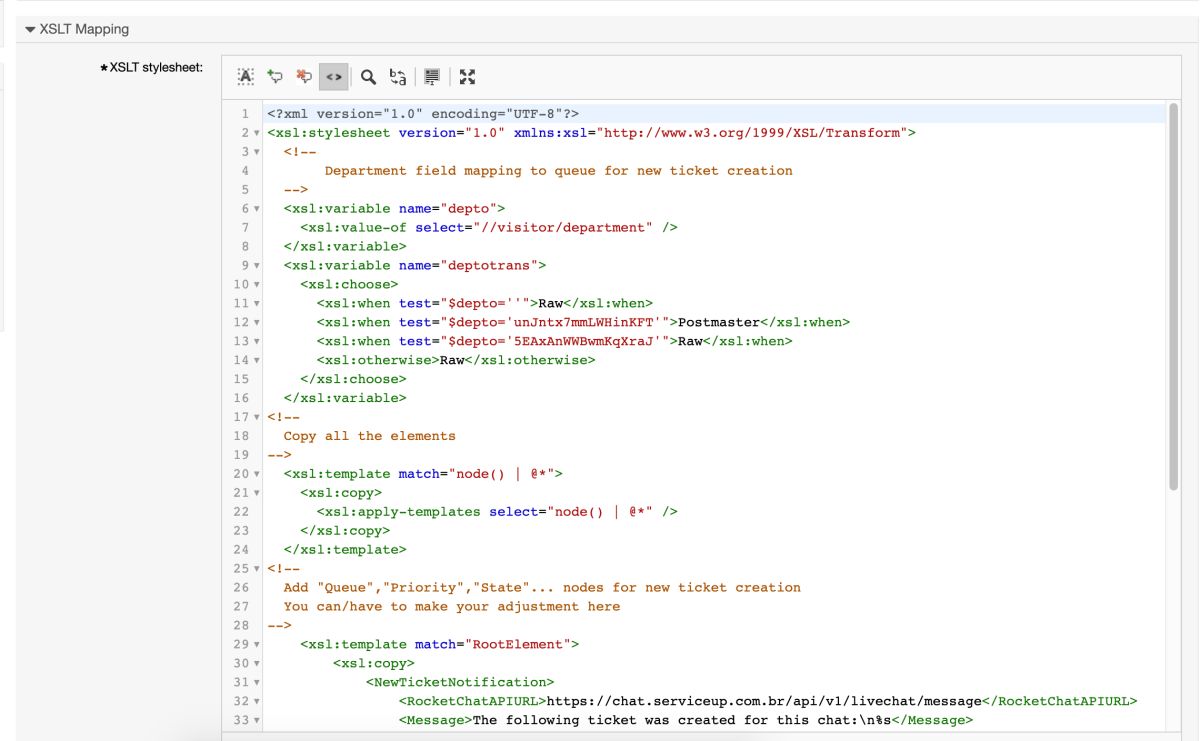The width and height of the screenshot is (1200, 741).
Task: Fold the xsl:stylesheet tag at line 2
Action: (x=256, y=133)
